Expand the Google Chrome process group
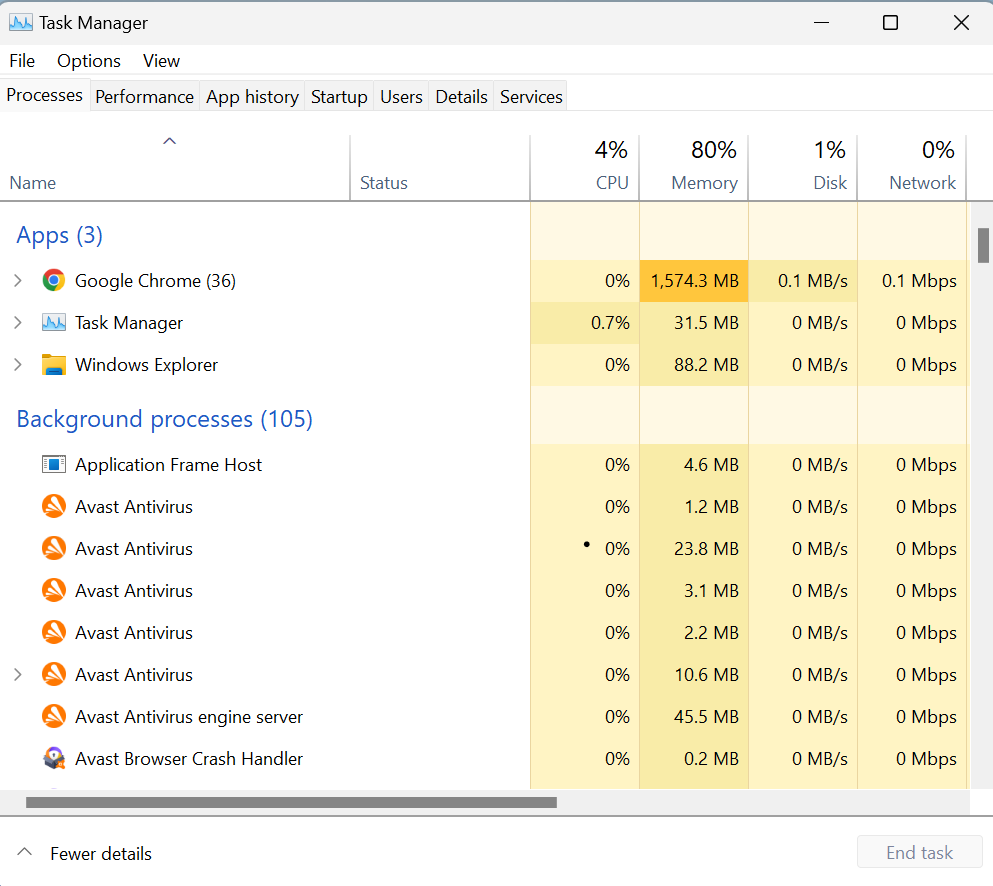Viewport: 993px width, 886px height. [17, 281]
